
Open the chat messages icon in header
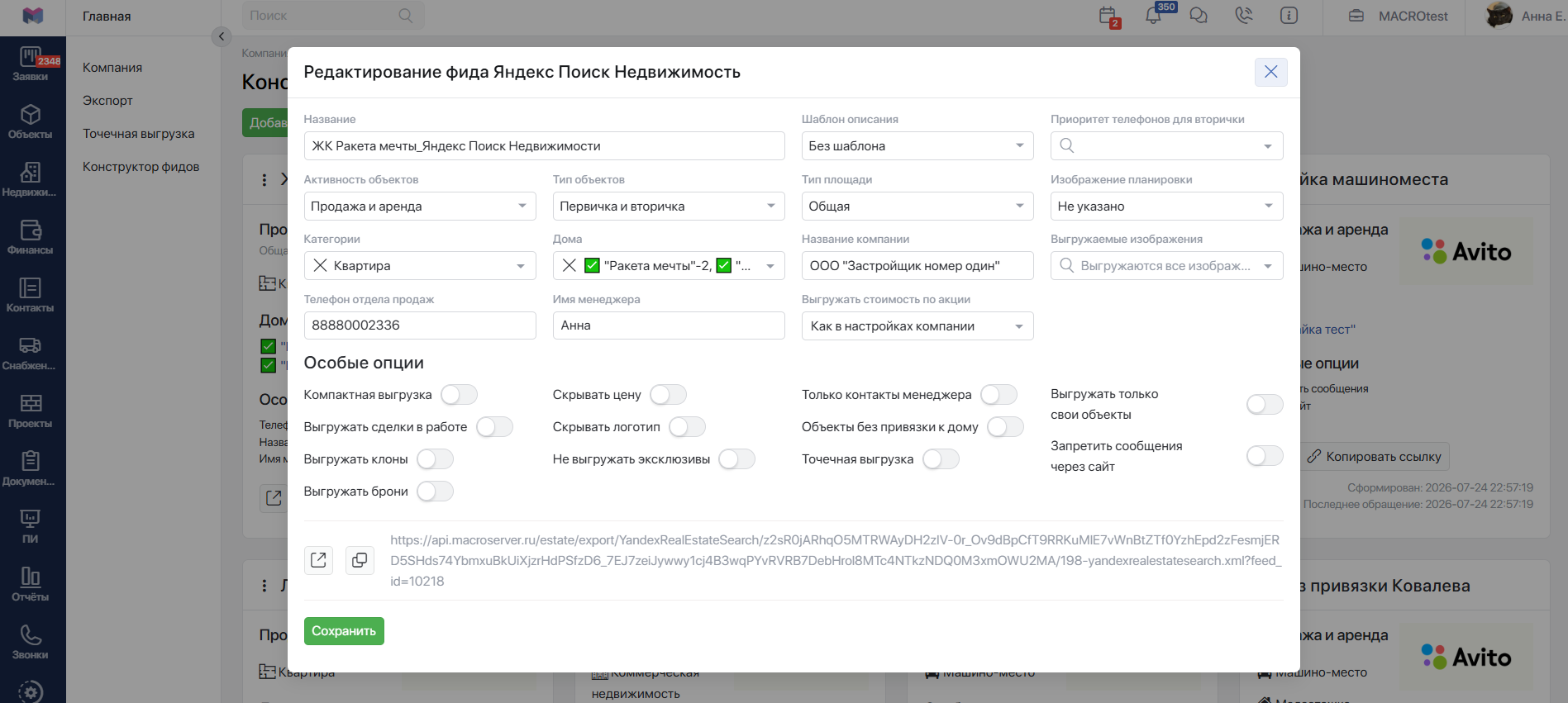1199,16
